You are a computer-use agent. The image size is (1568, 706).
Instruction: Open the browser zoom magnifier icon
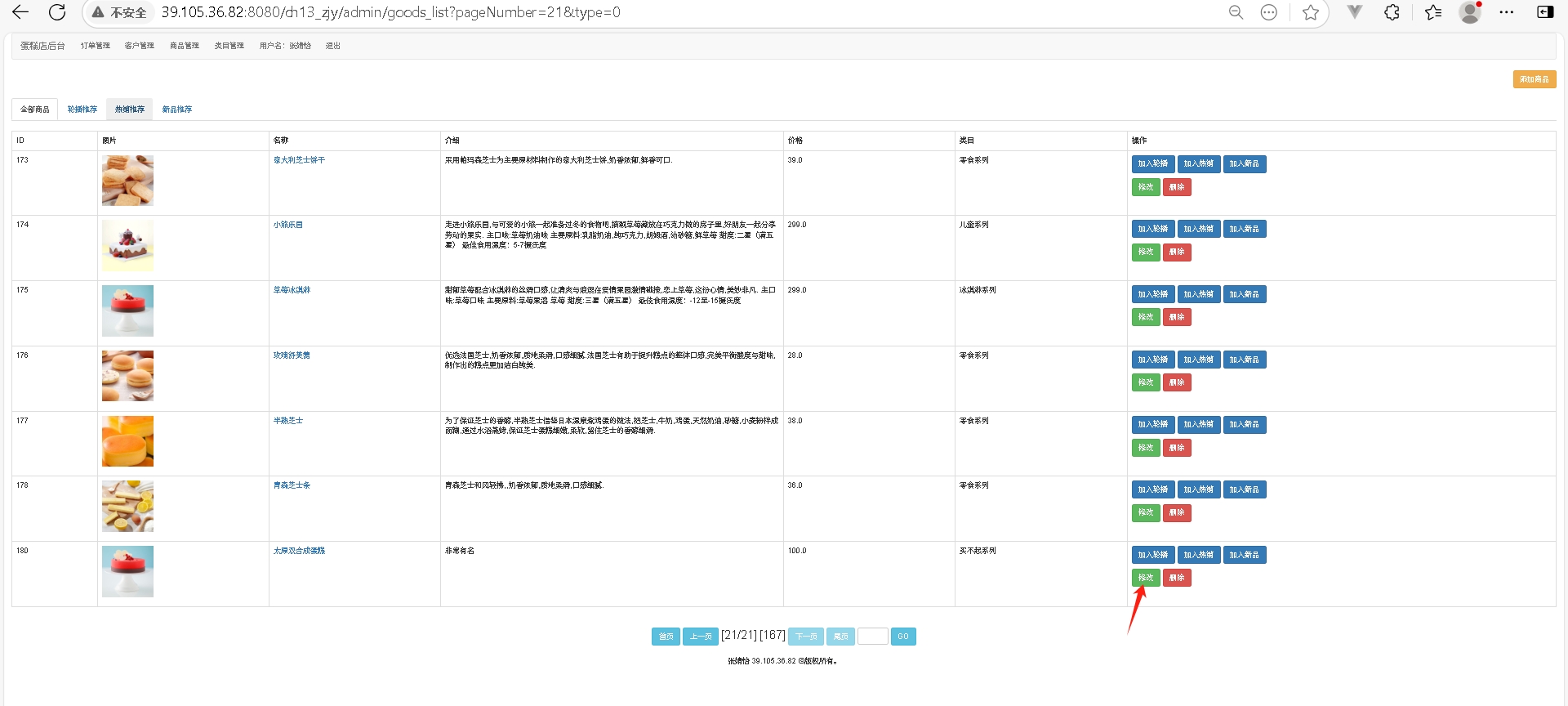pyautogui.click(x=1236, y=12)
